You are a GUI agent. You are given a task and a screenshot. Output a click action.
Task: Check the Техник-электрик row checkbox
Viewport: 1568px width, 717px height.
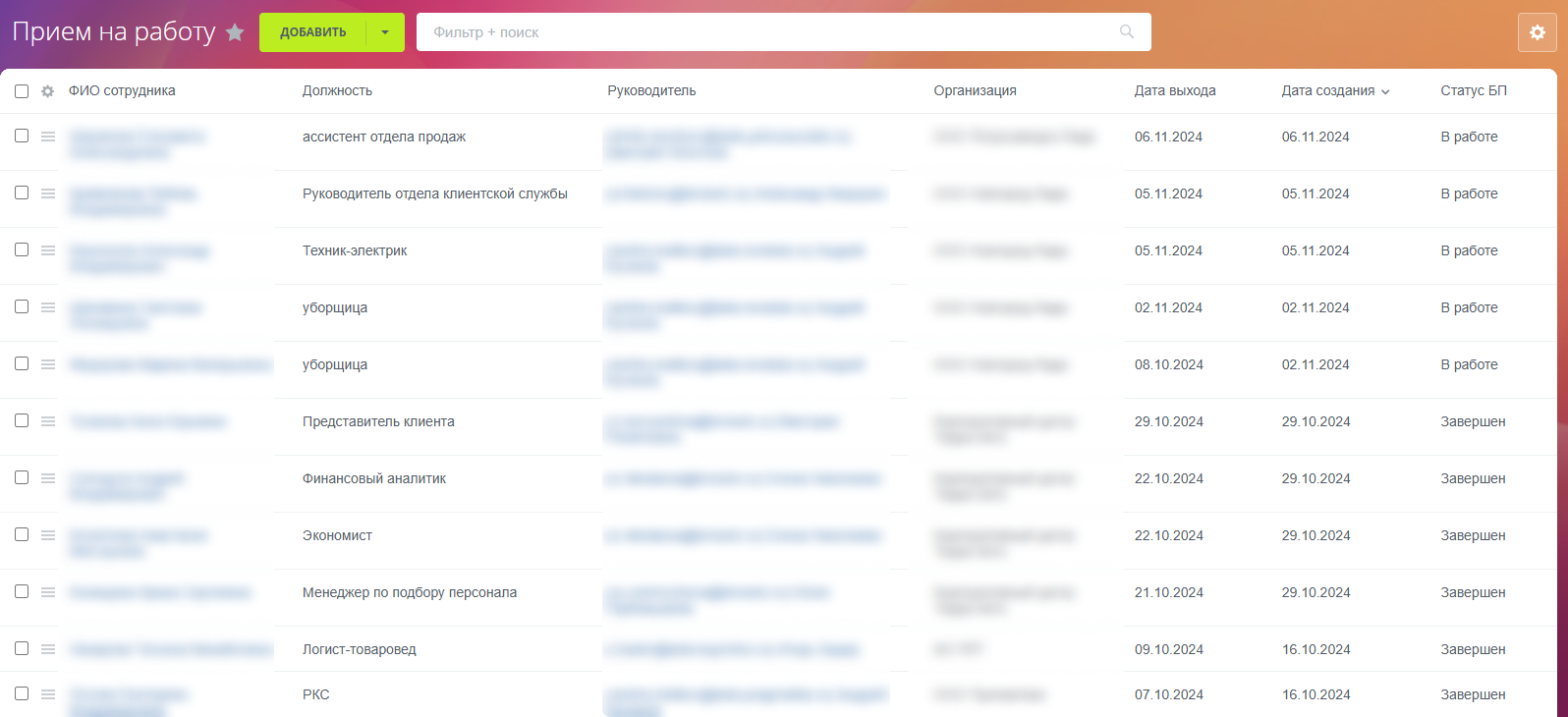point(22,249)
